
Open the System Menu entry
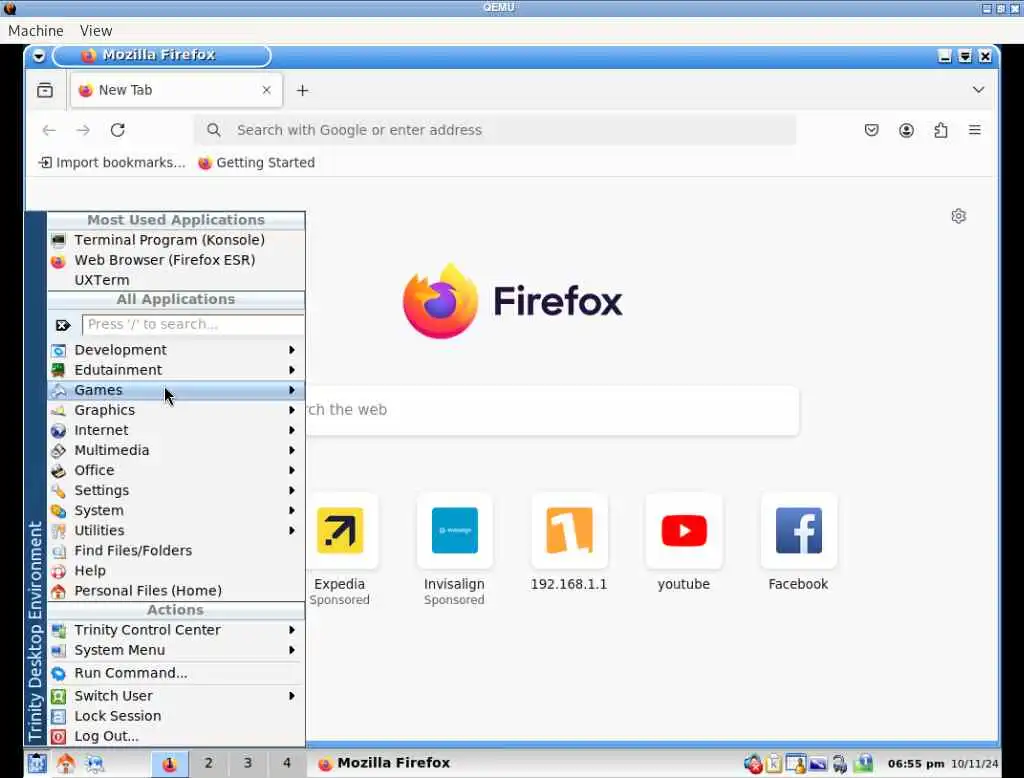point(175,650)
